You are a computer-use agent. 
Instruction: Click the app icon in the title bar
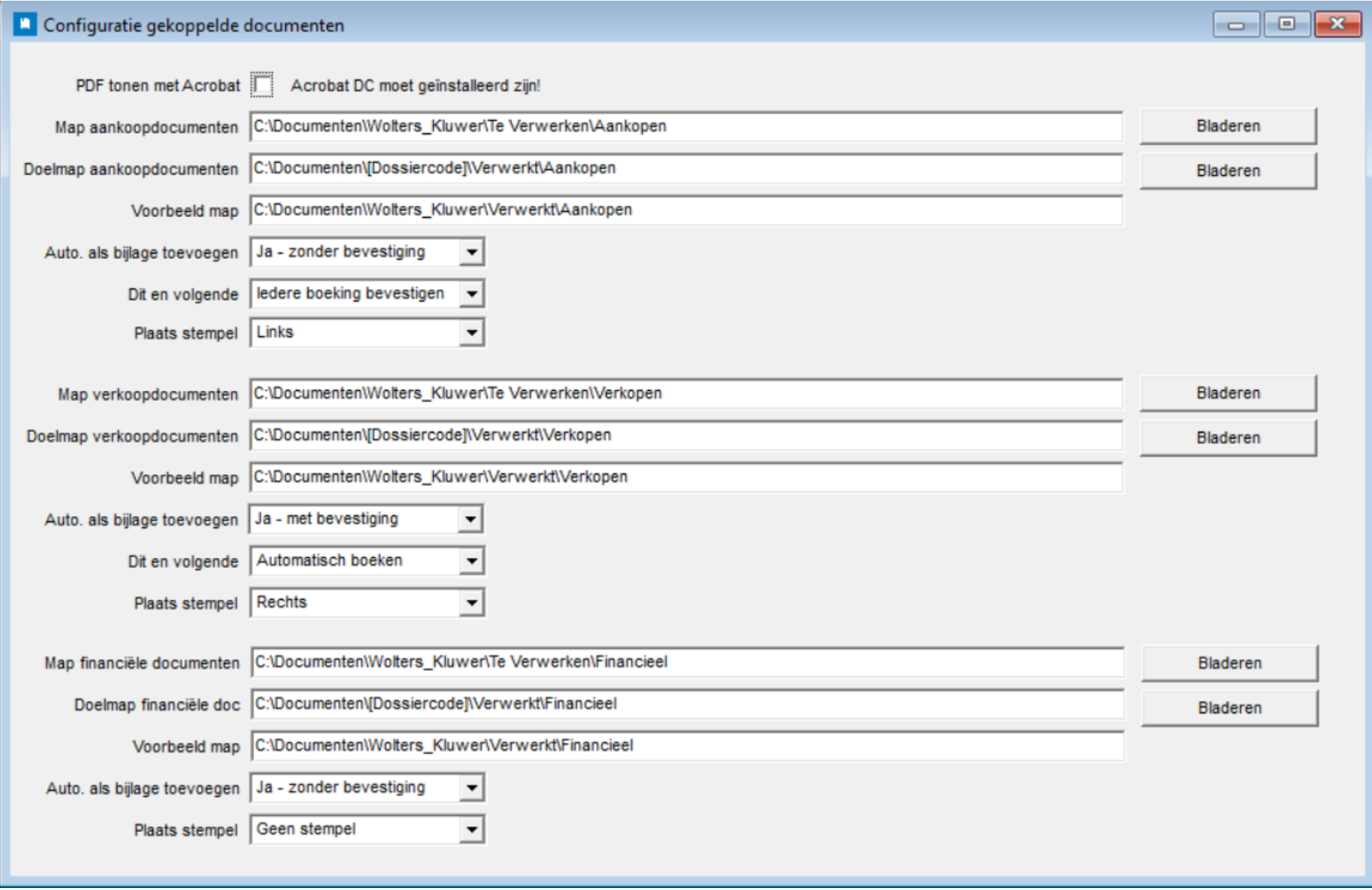click(x=25, y=25)
